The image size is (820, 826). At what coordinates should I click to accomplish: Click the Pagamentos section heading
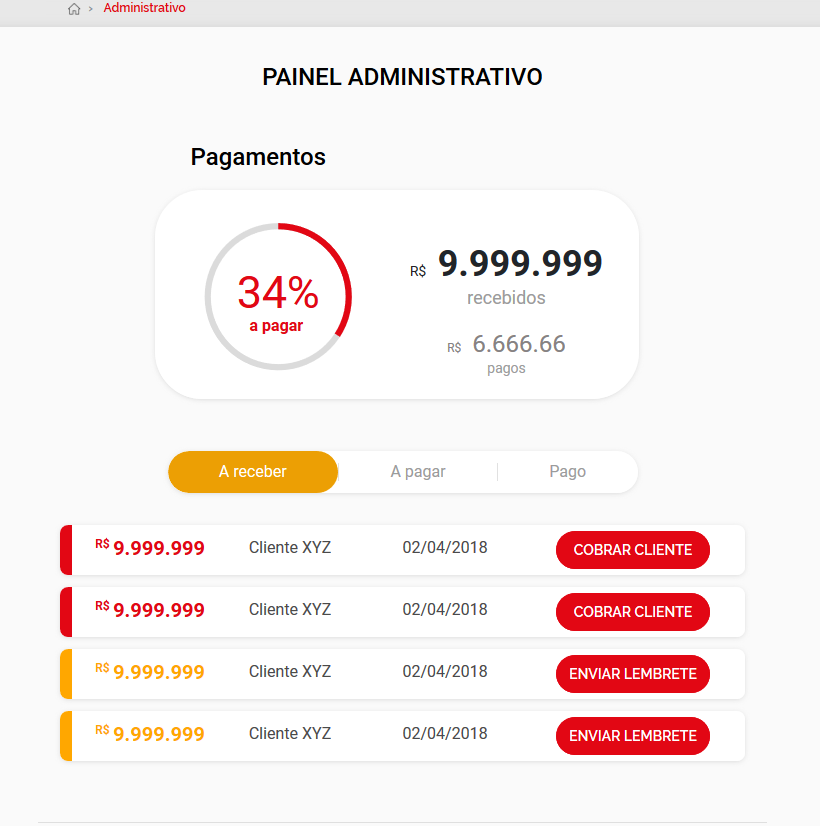258,157
